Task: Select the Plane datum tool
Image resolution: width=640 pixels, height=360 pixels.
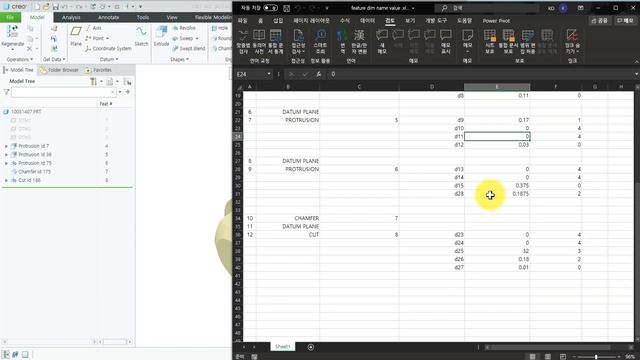Action: (76, 36)
